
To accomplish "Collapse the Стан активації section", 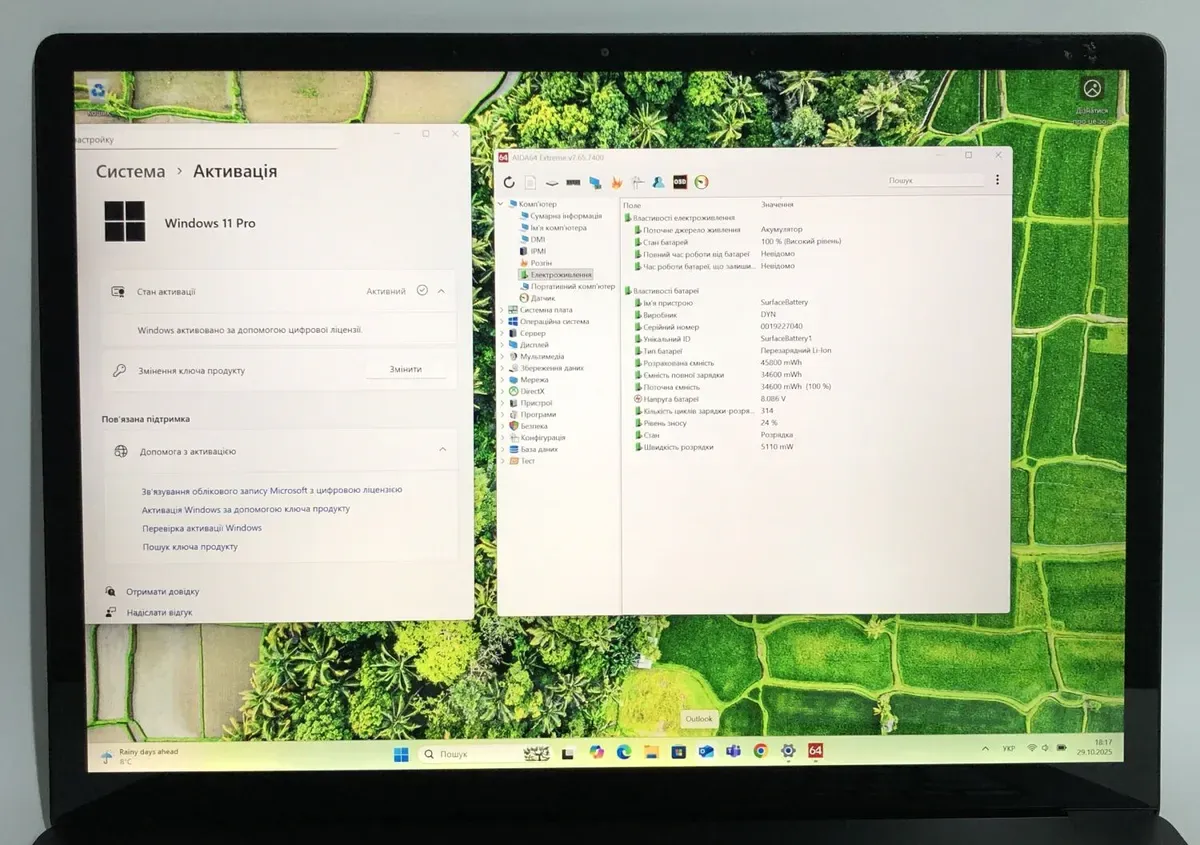I will pyautogui.click(x=441, y=291).
